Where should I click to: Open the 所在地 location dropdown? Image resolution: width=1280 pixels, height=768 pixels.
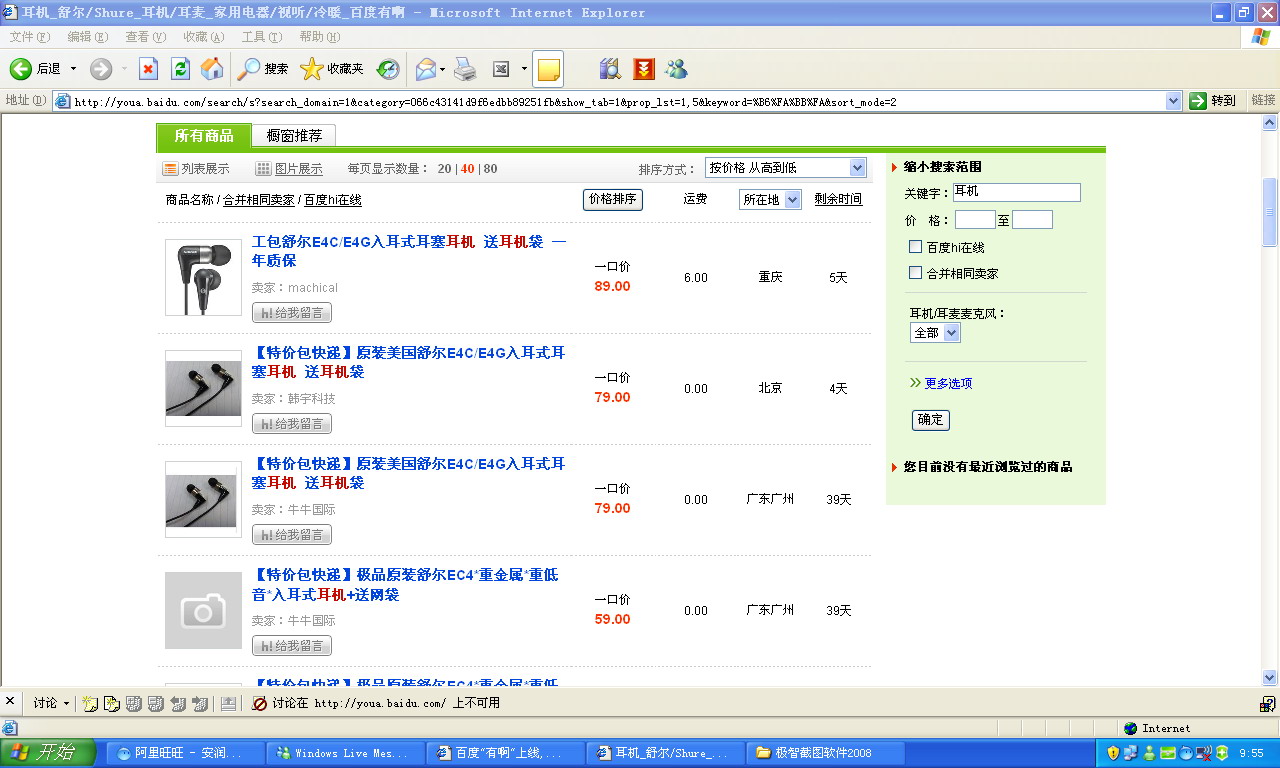771,200
